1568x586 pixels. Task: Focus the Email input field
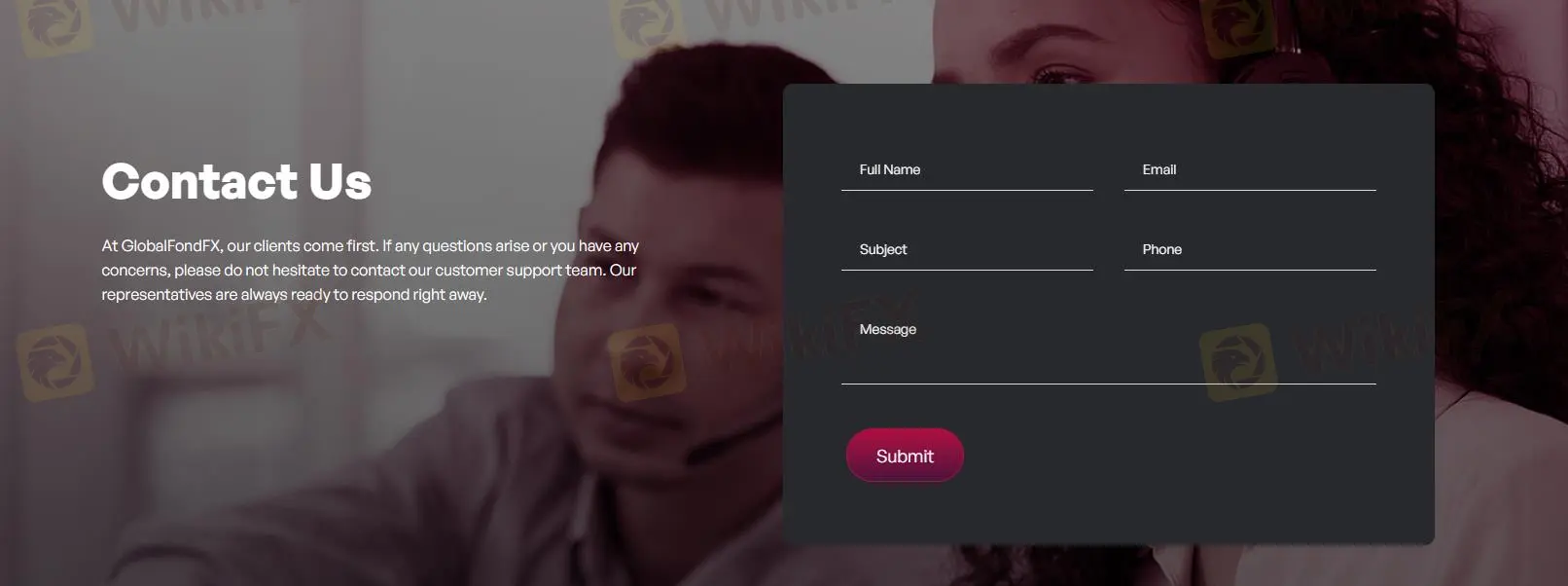point(1250,169)
